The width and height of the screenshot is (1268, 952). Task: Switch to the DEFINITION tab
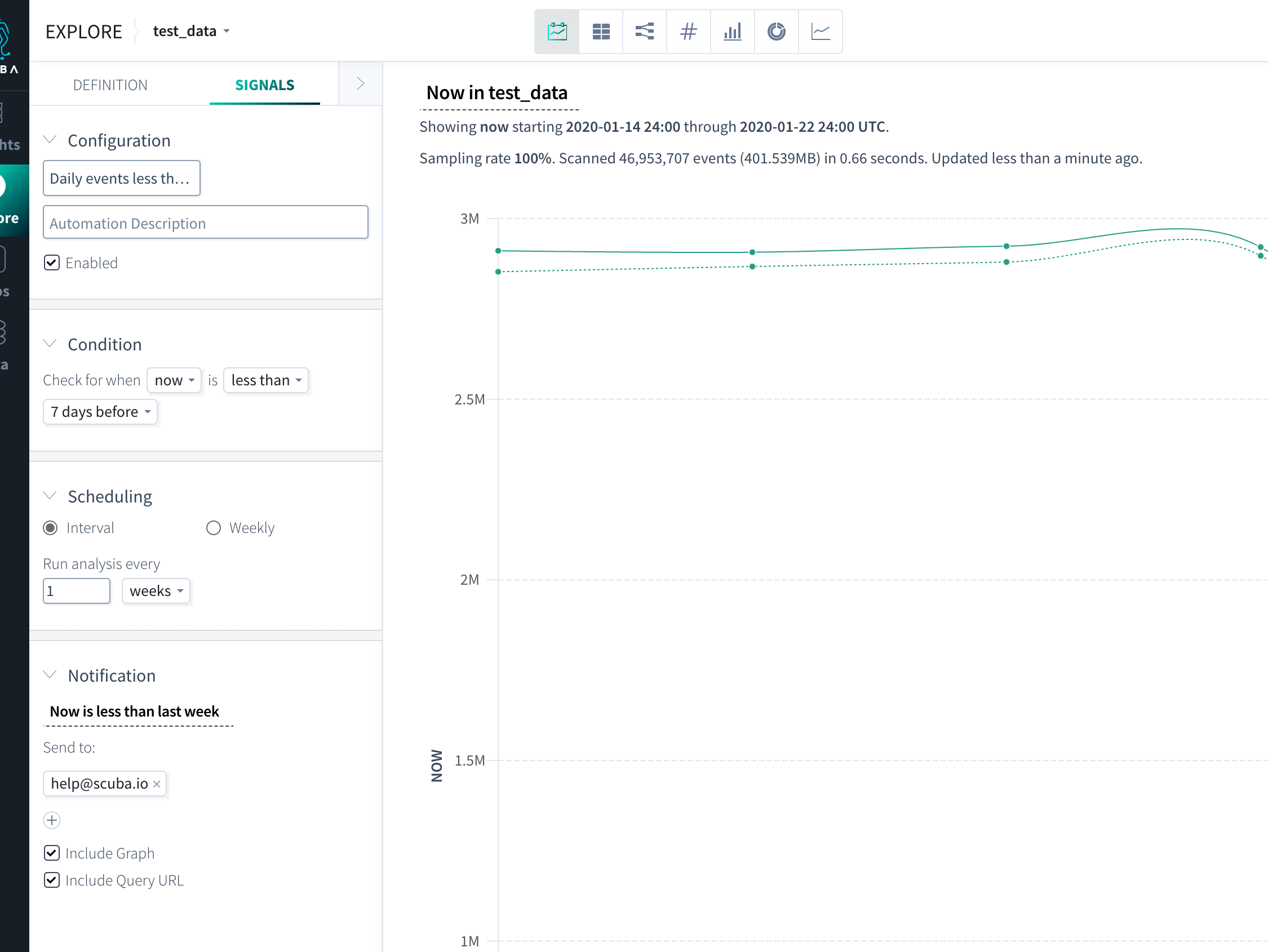pos(110,85)
